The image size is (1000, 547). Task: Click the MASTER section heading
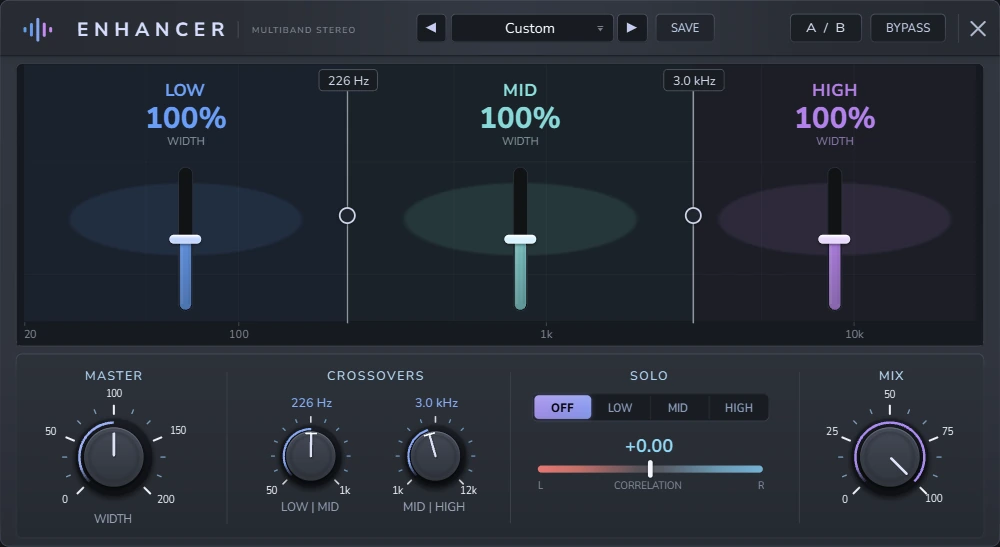click(x=114, y=376)
